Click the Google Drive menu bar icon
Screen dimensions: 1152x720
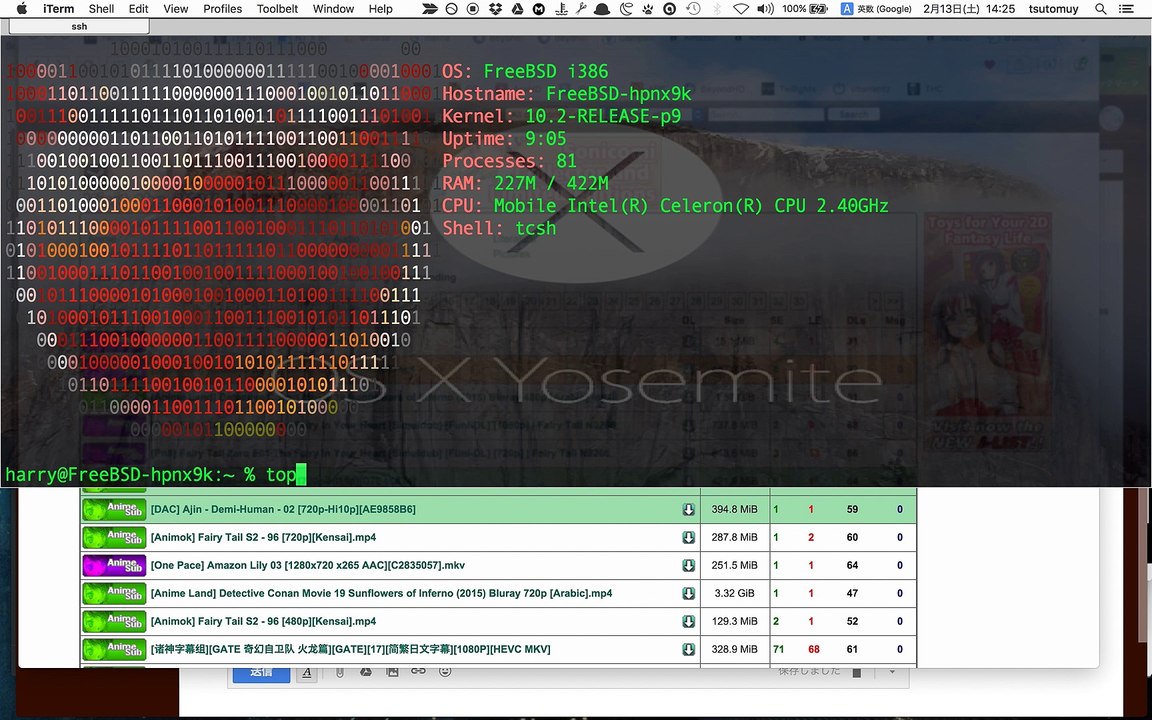[x=516, y=9]
